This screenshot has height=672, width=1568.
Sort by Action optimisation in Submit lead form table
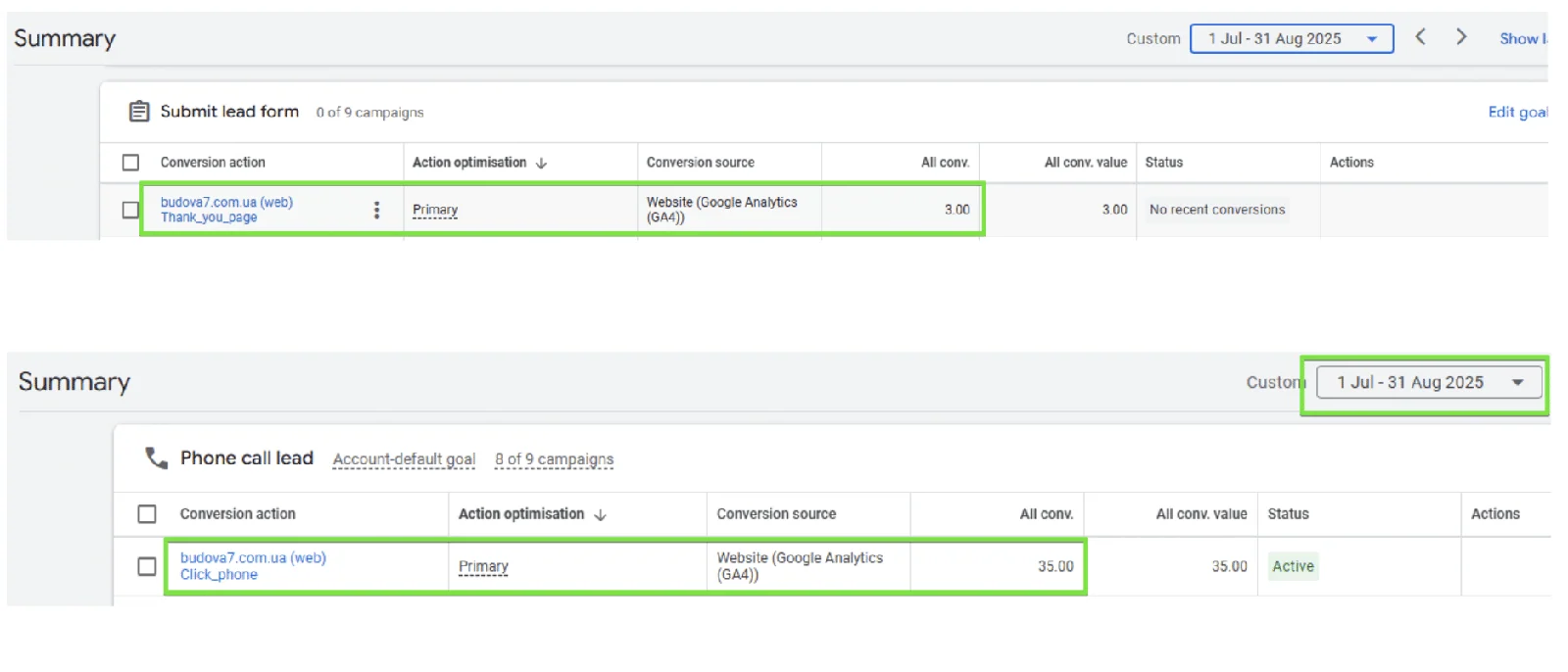point(469,163)
